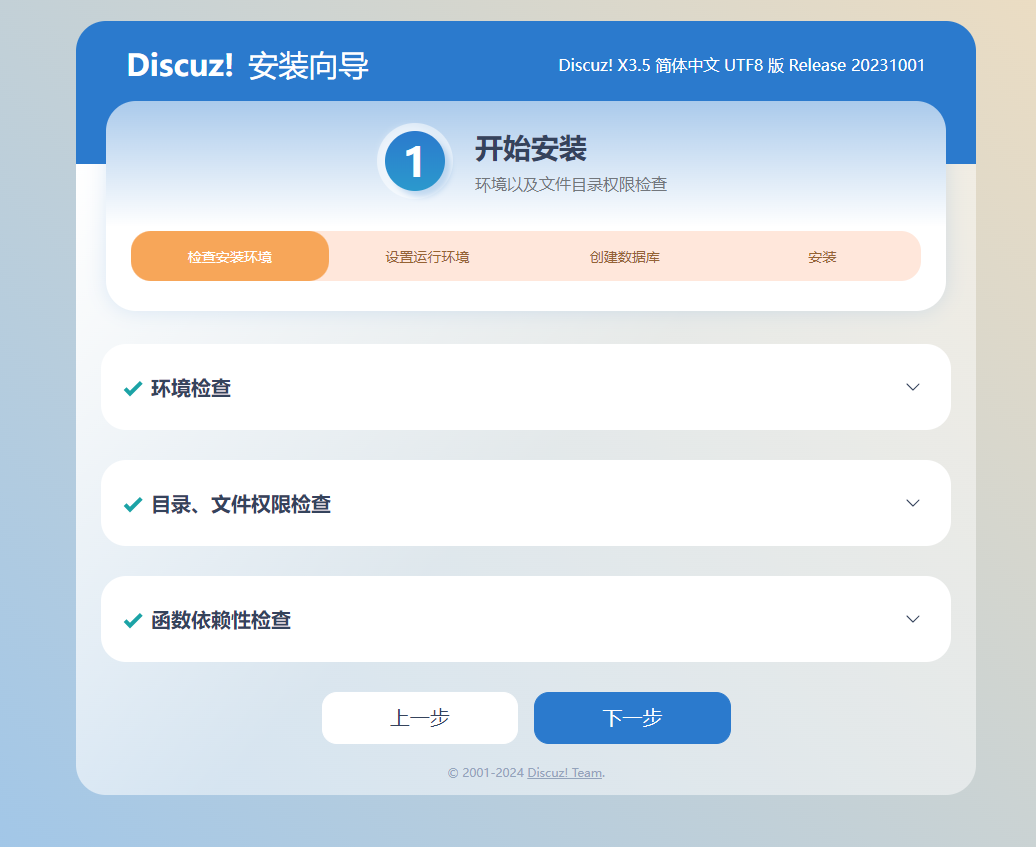This screenshot has width=1036, height=847.
Task: Select the 安装 step tab
Action: [x=822, y=256]
